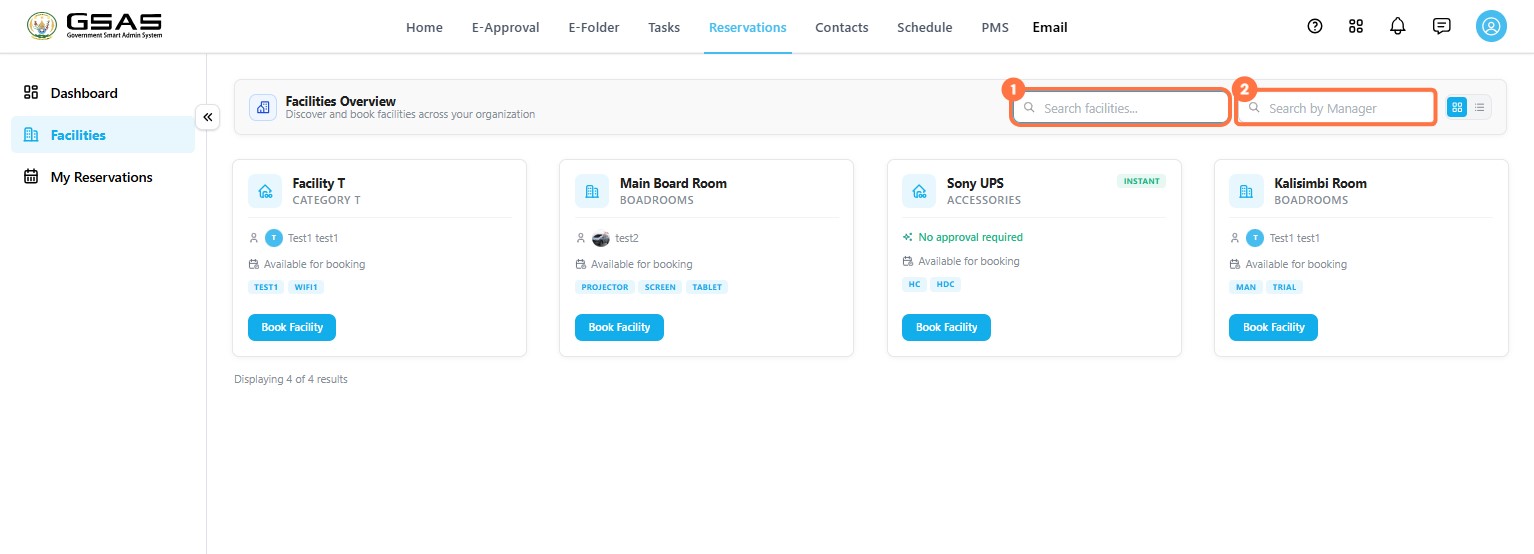
Task: Open the help question mark icon
Action: (1315, 27)
